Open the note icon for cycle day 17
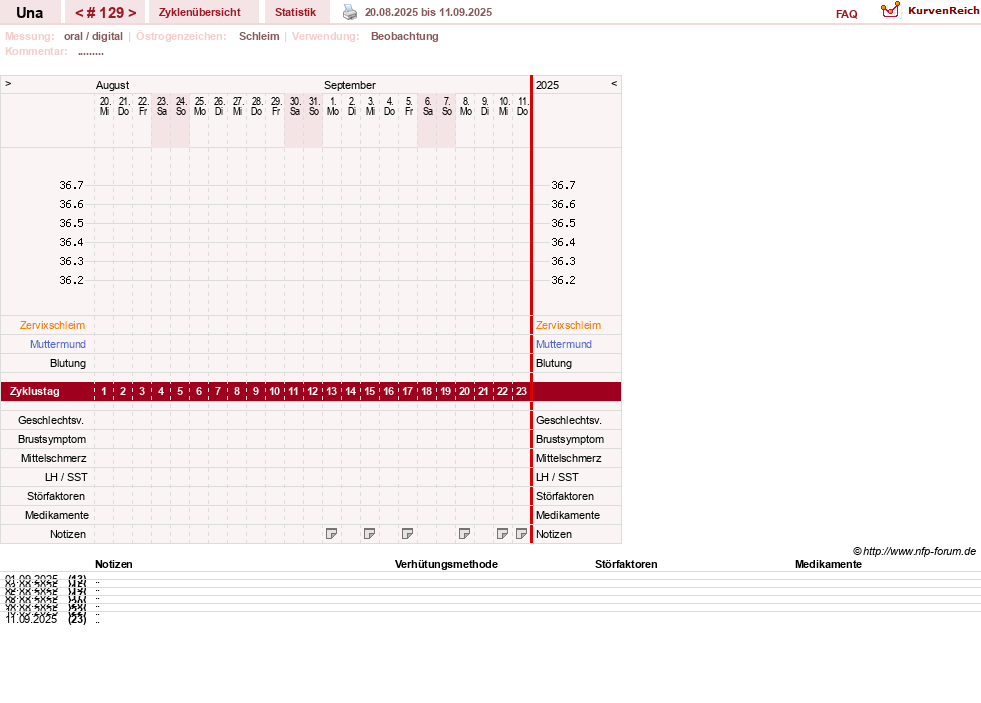981x703 pixels. click(407, 534)
